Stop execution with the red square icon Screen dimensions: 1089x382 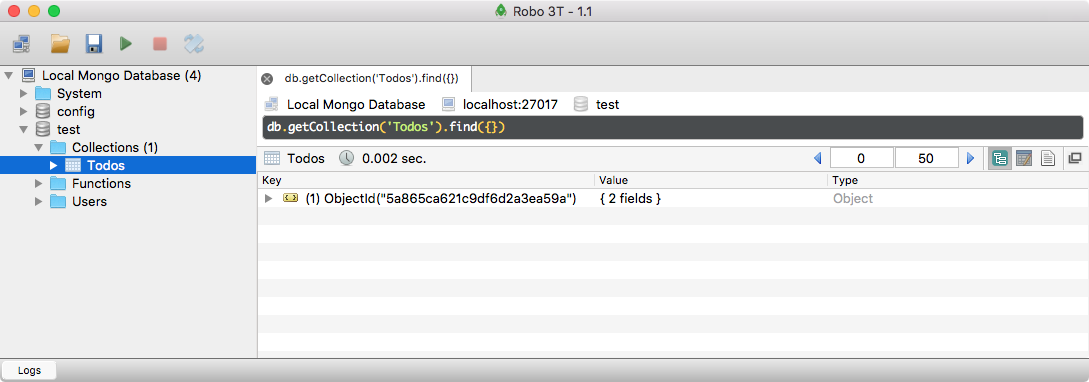[160, 44]
